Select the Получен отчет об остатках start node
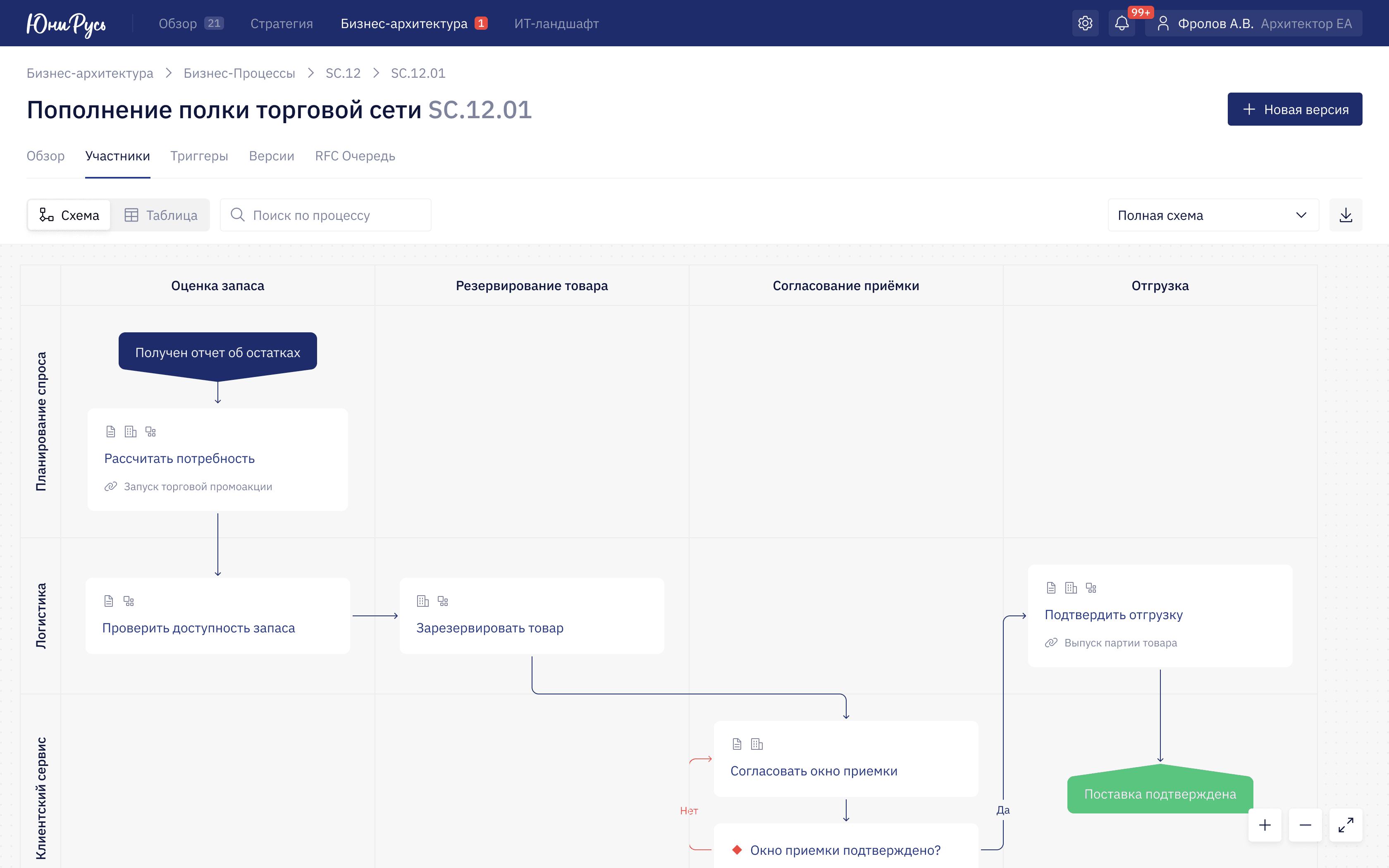1389x868 pixels. point(217,356)
